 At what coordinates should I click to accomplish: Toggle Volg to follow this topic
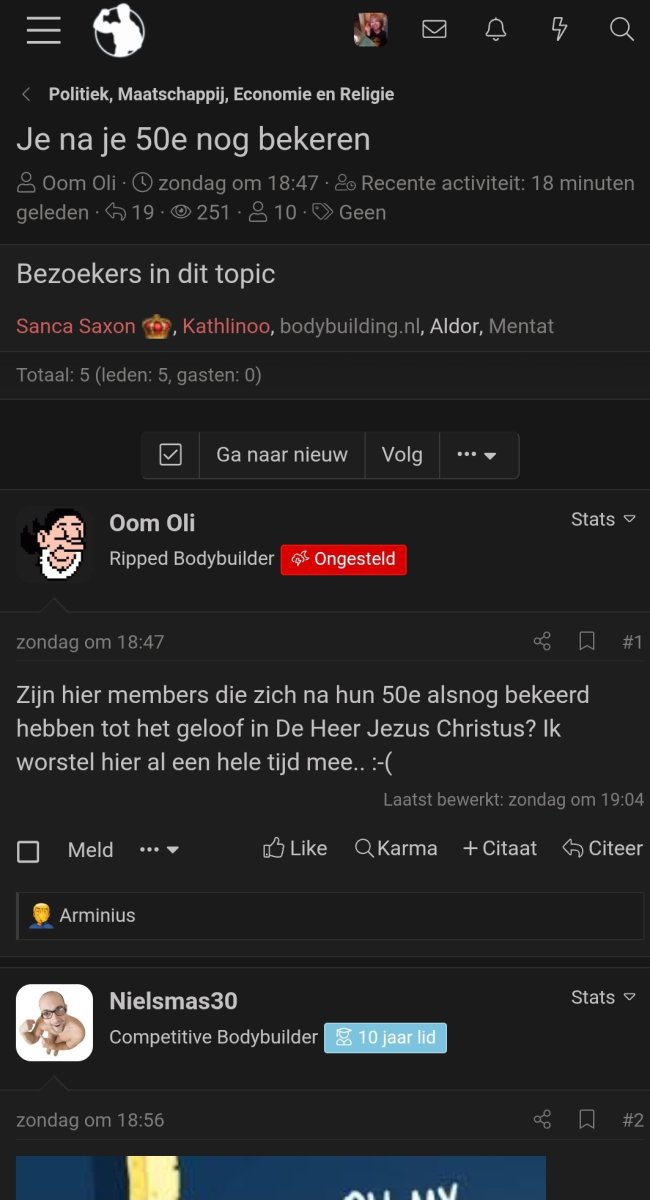(x=402, y=454)
